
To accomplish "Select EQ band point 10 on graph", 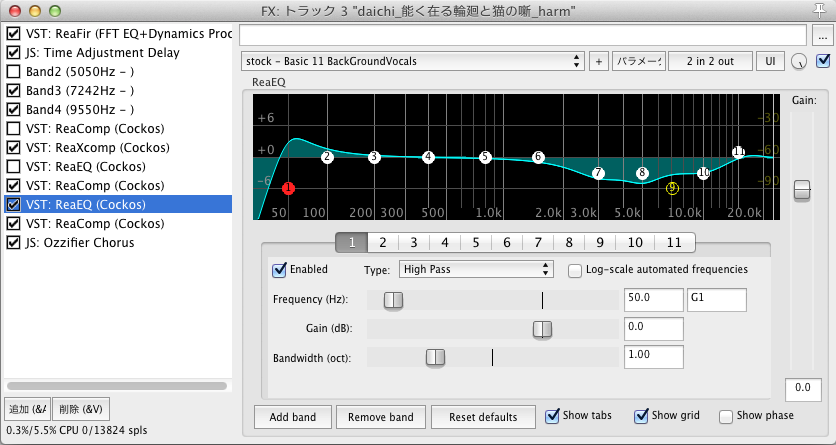I will click(x=703, y=173).
